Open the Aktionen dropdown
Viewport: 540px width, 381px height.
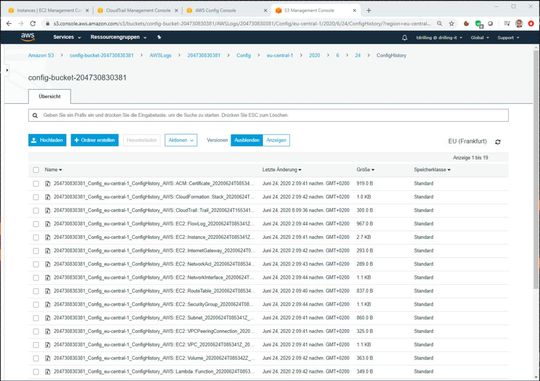[x=181, y=140]
